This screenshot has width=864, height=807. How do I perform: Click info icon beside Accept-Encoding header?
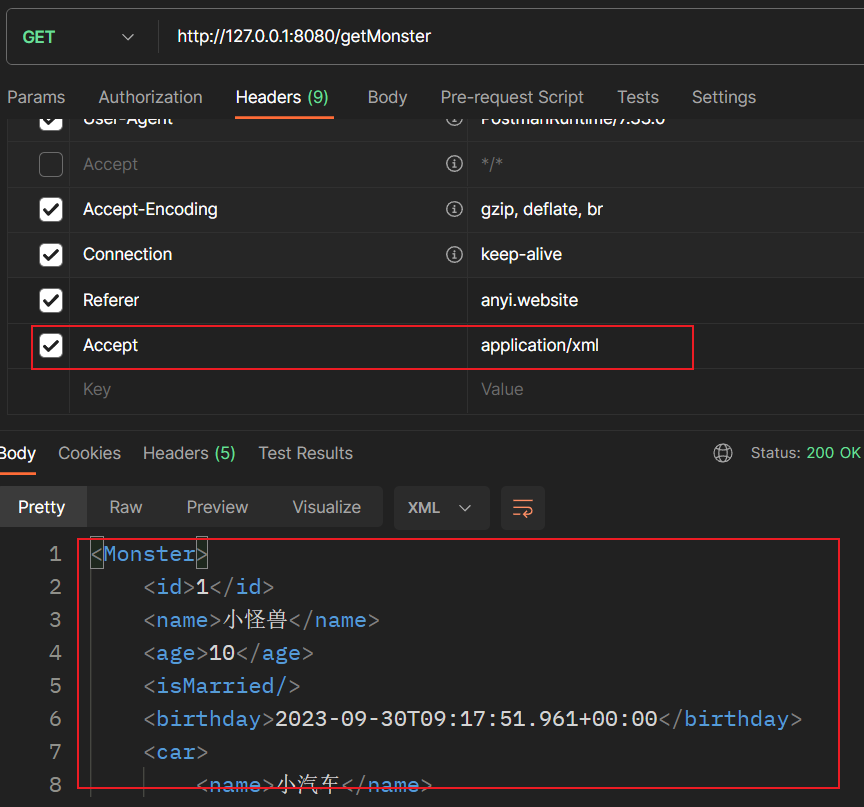coord(454,209)
